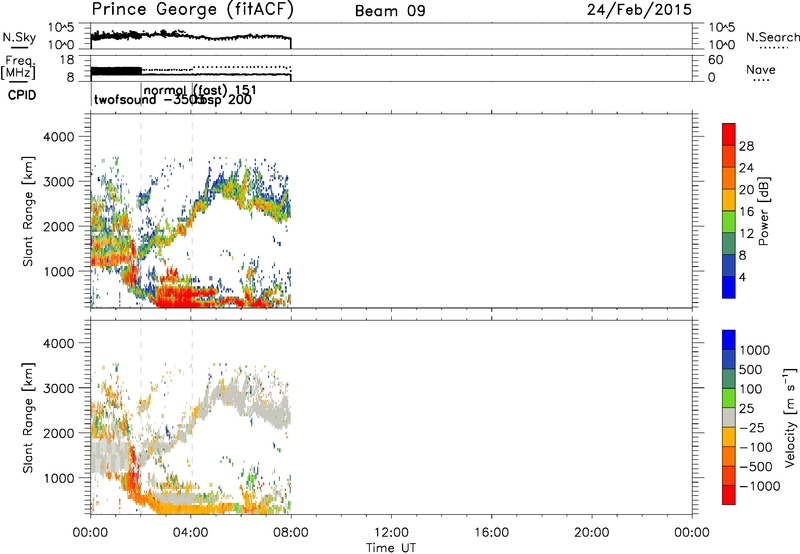Viewport: 800px width, 554px height.
Task: Click the 'Power [dB]' color bar label
Action: click(763, 211)
